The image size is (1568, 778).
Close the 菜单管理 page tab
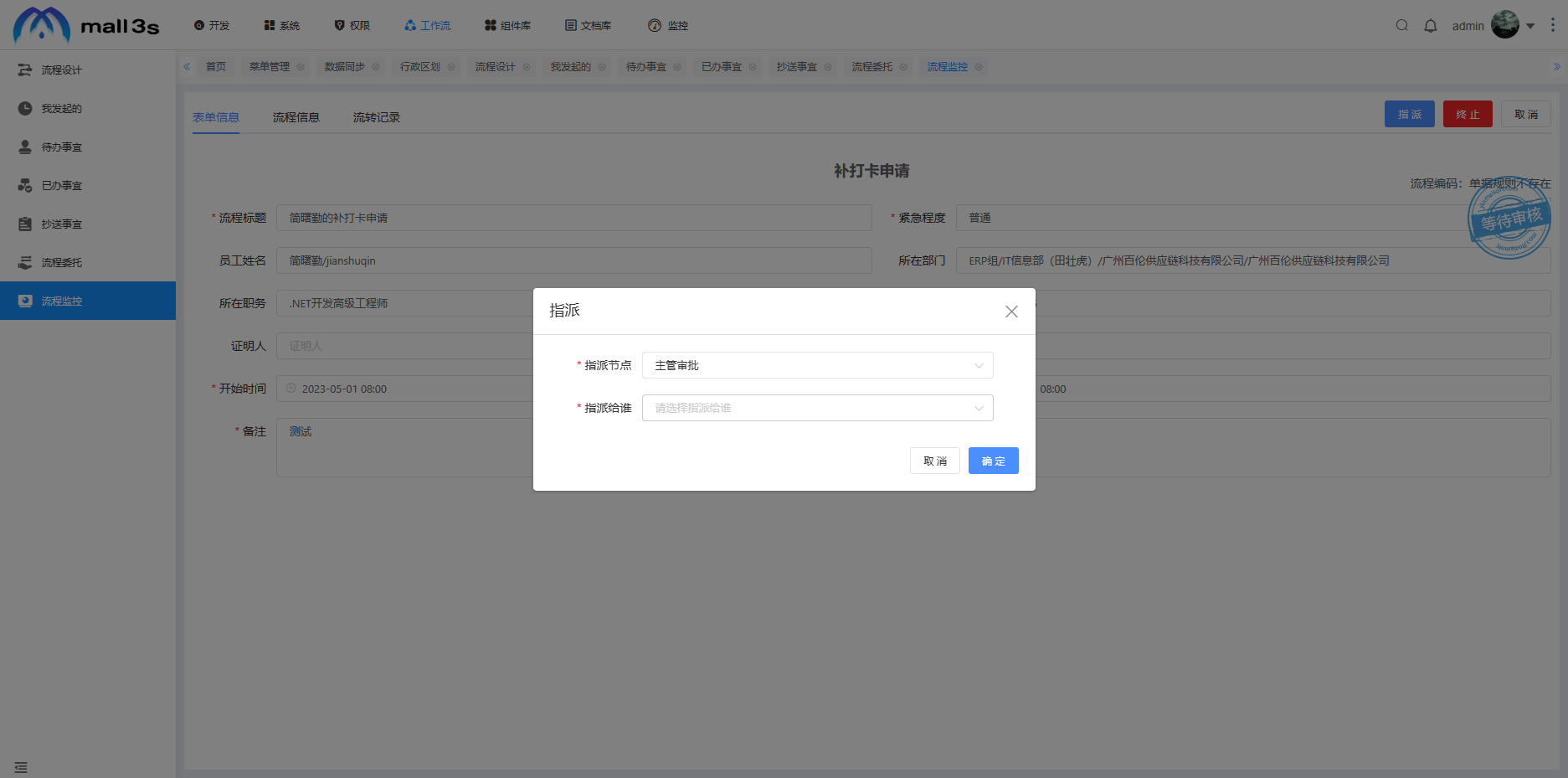pos(301,67)
